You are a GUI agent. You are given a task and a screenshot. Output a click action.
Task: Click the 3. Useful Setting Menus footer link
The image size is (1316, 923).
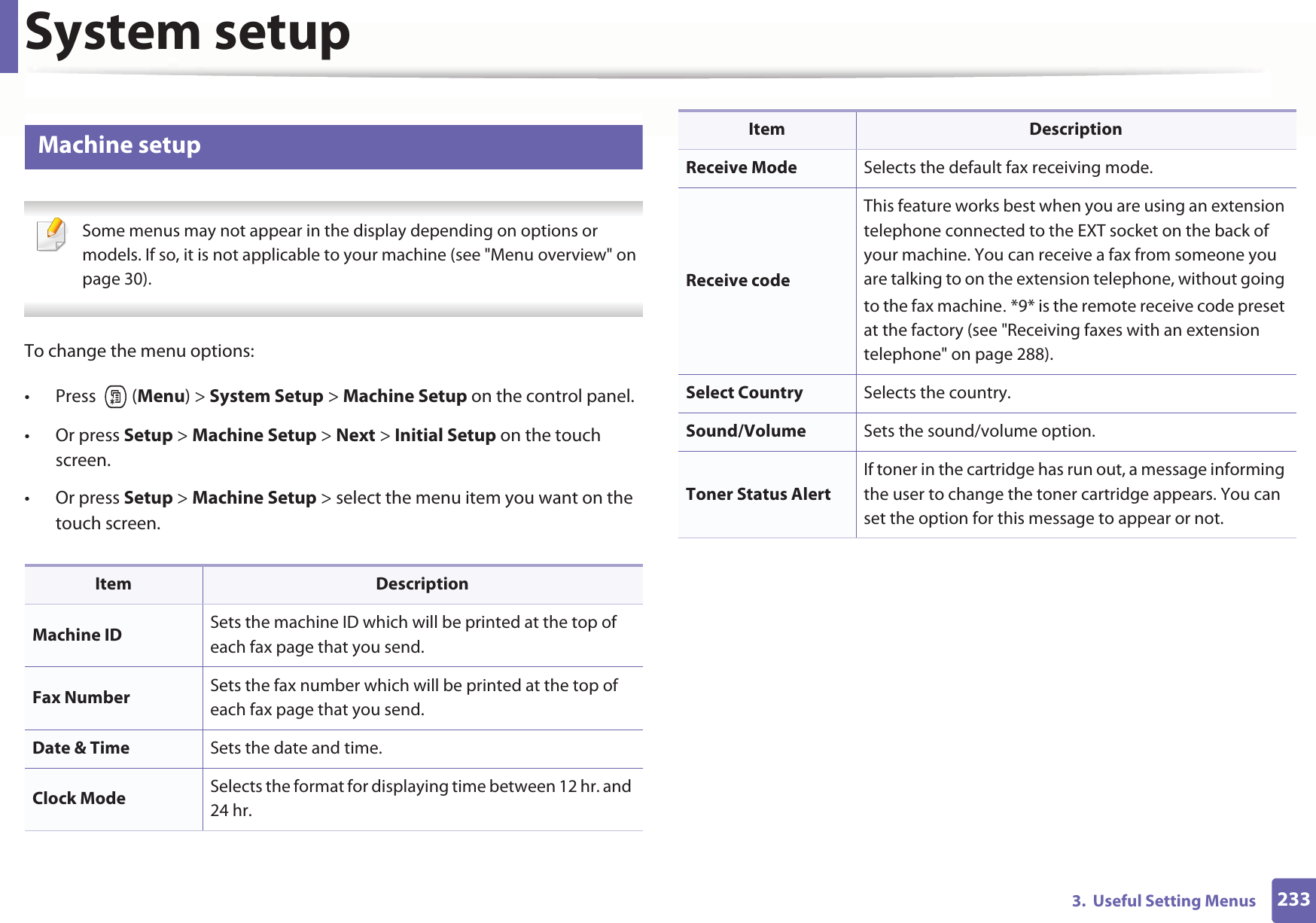pos(1163,900)
